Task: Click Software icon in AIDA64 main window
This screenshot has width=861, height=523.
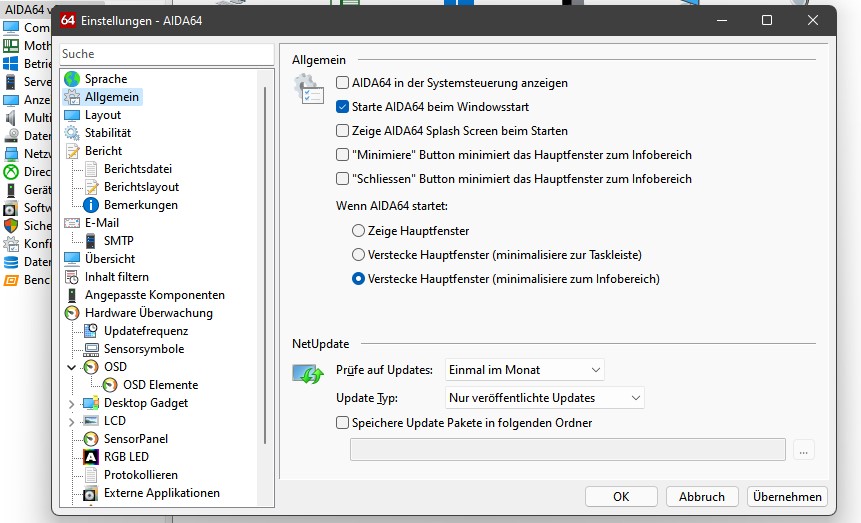Action: click(10, 208)
